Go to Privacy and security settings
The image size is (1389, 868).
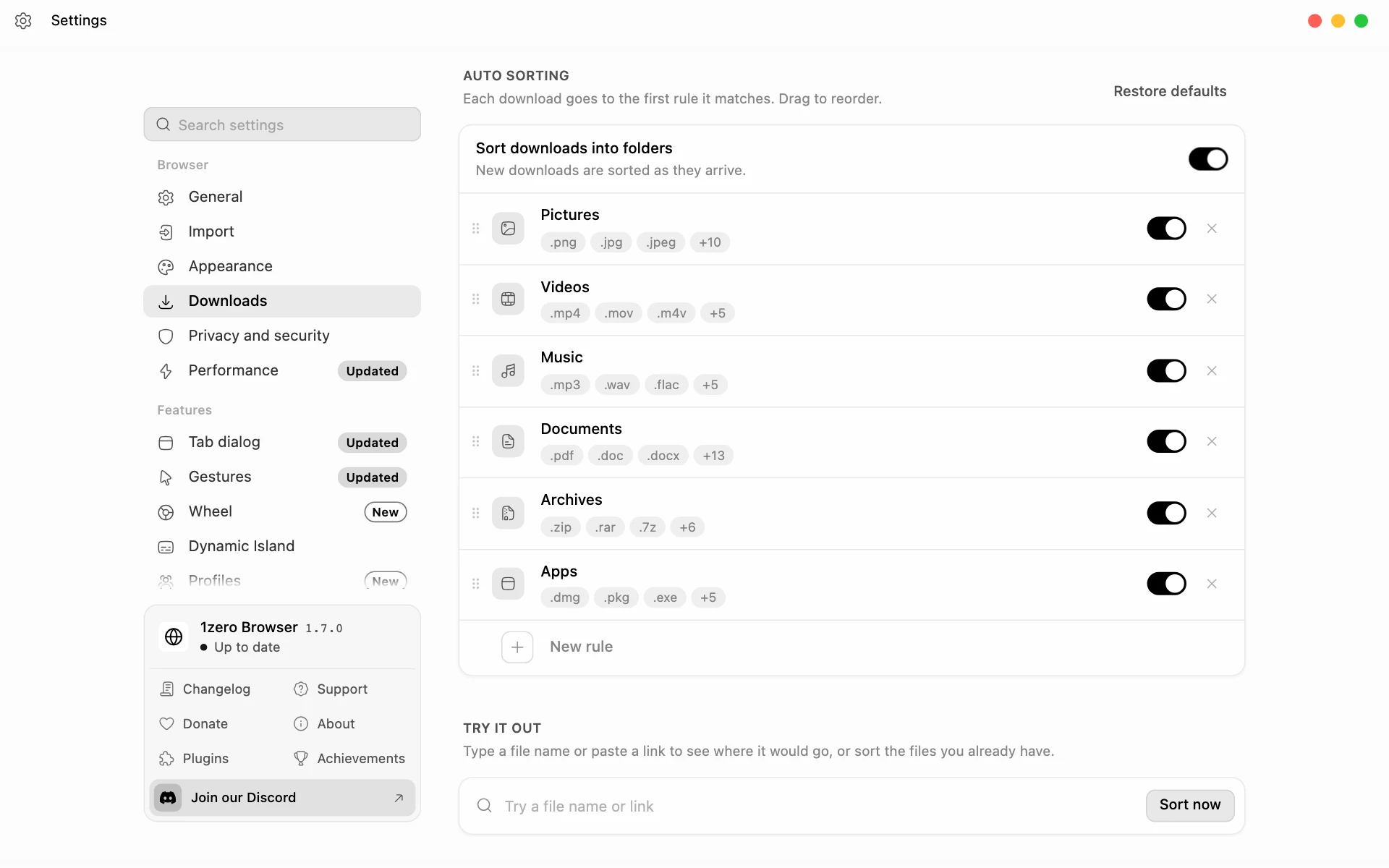[282, 336]
